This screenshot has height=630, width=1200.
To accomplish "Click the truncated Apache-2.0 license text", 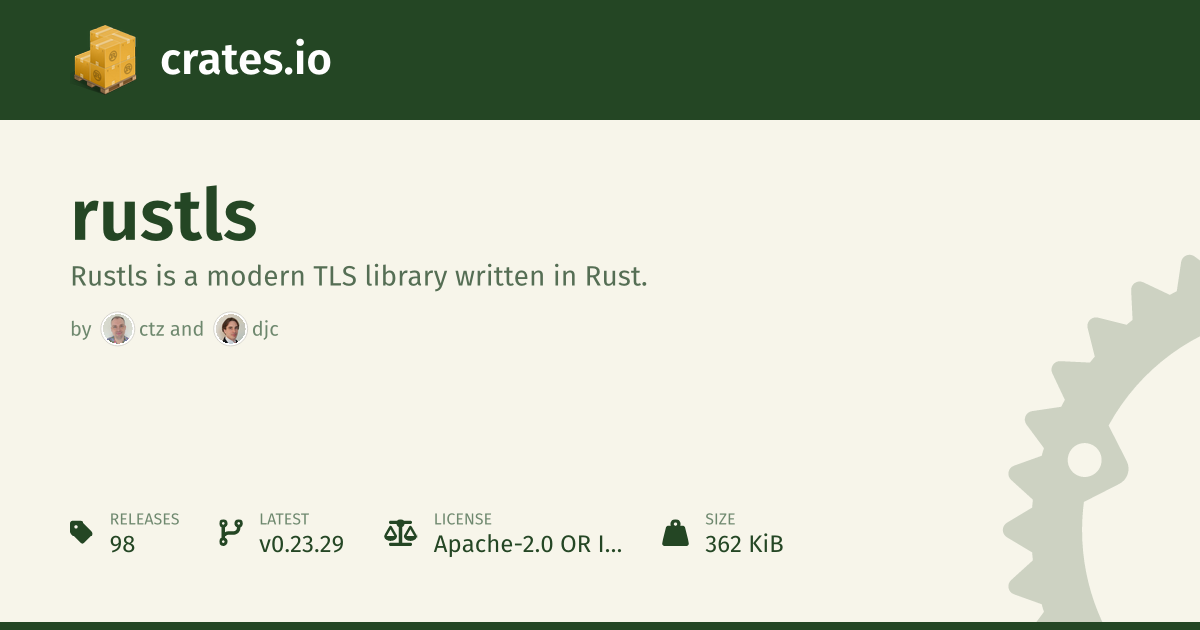I will [x=528, y=545].
